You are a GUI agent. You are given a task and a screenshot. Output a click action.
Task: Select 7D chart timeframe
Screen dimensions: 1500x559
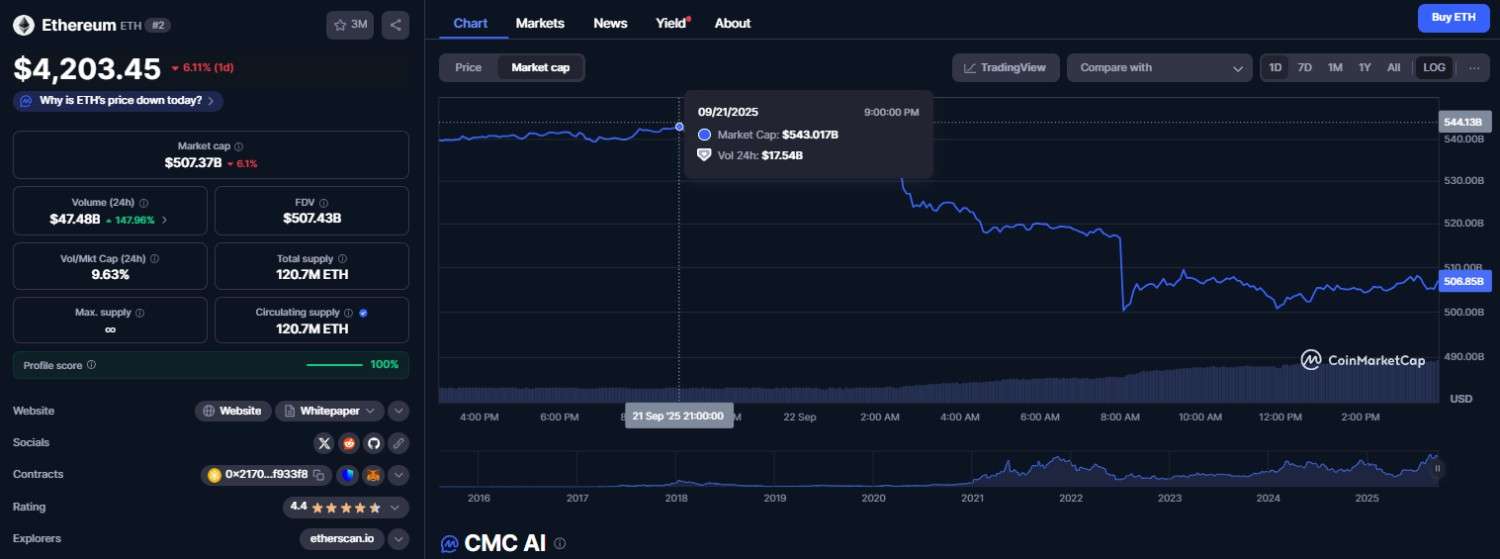click(x=1304, y=68)
